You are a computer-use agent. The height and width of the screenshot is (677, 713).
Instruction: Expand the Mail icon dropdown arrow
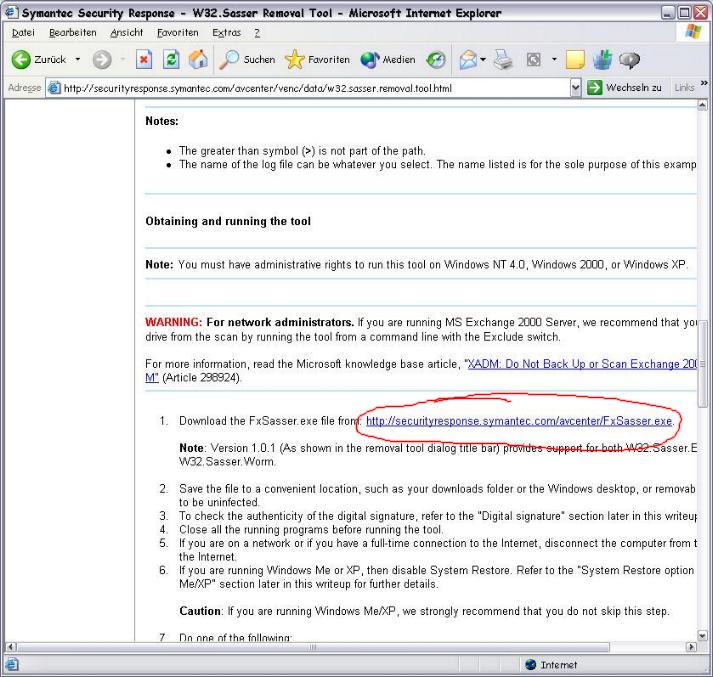tap(484, 60)
